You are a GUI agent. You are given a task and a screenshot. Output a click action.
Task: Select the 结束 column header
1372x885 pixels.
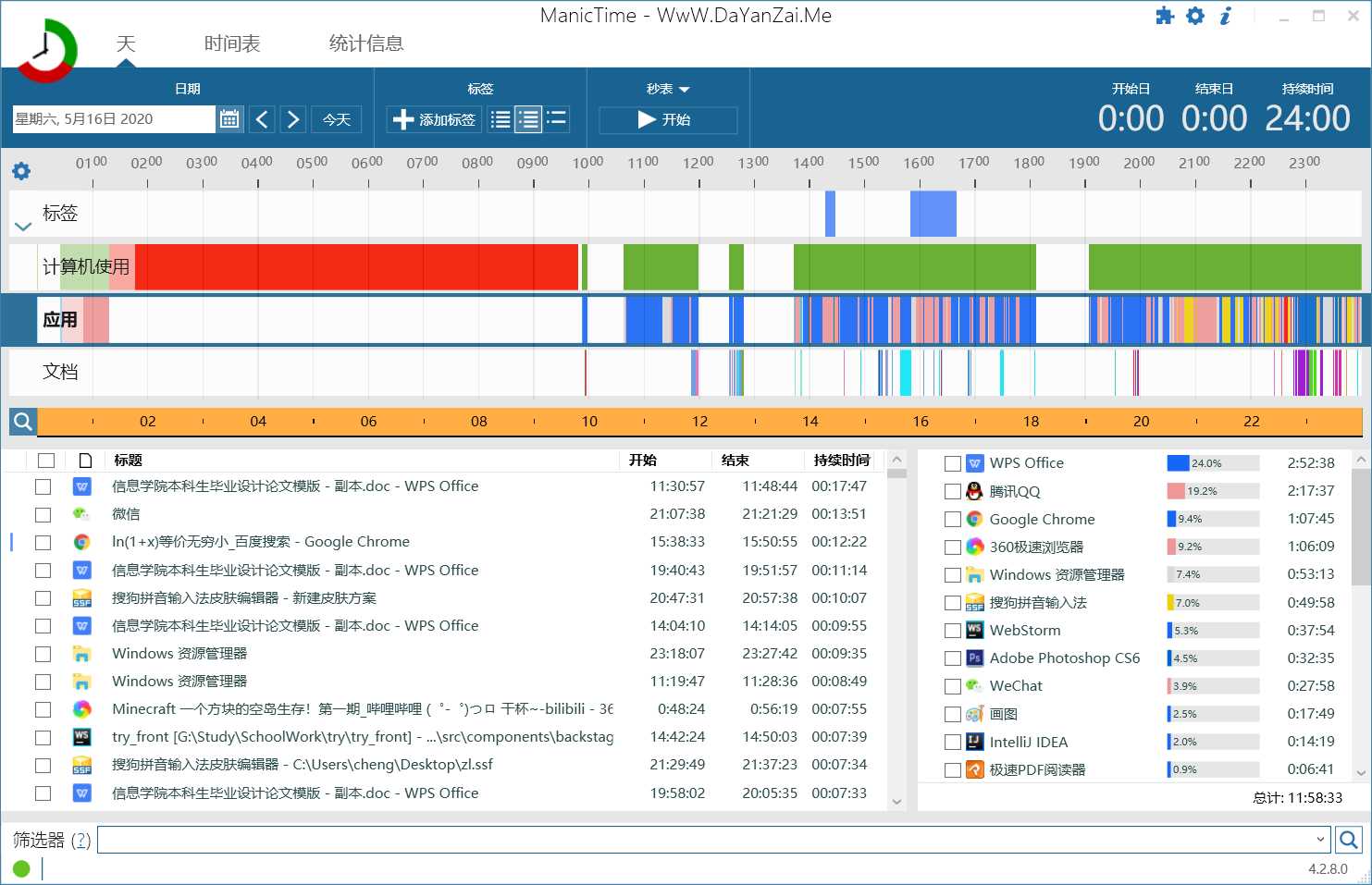(735, 461)
